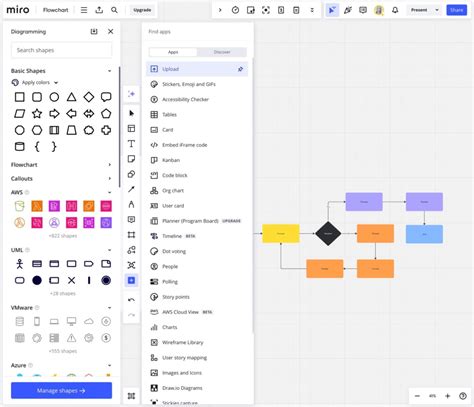Collapse the VMware shapes section

[109, 308]
